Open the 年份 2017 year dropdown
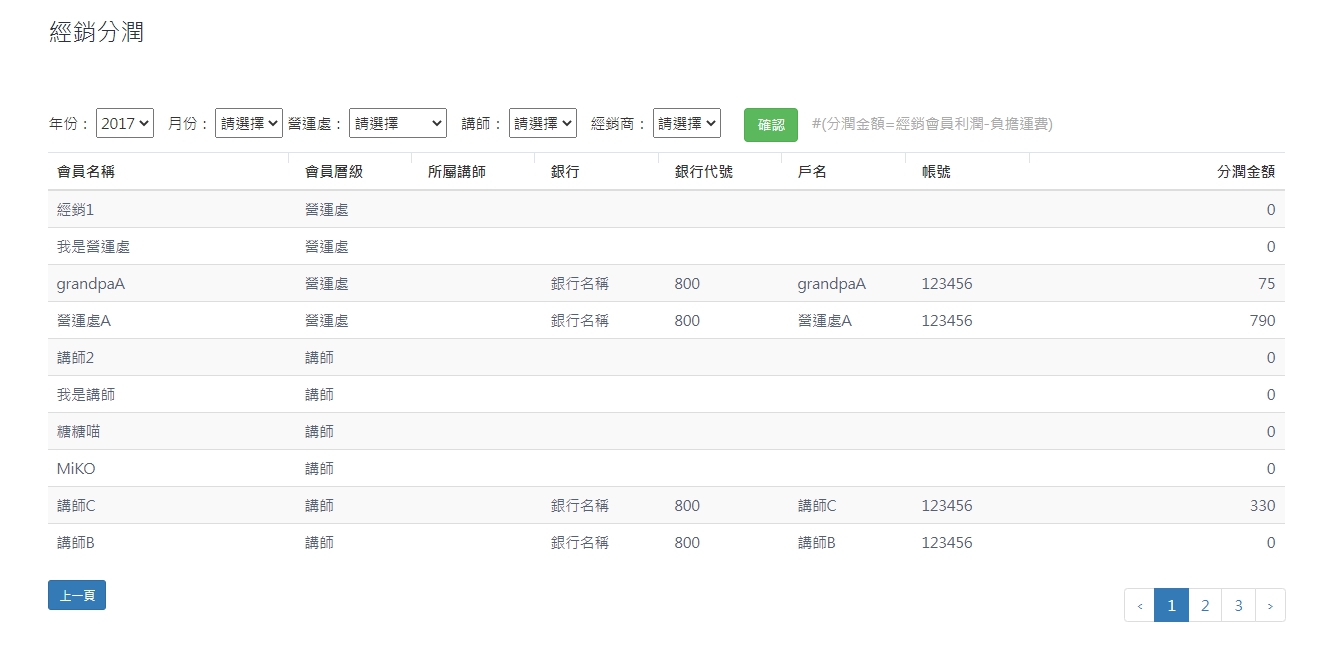The height and width of the screenshot is (663, 1319). coord(125,123)
